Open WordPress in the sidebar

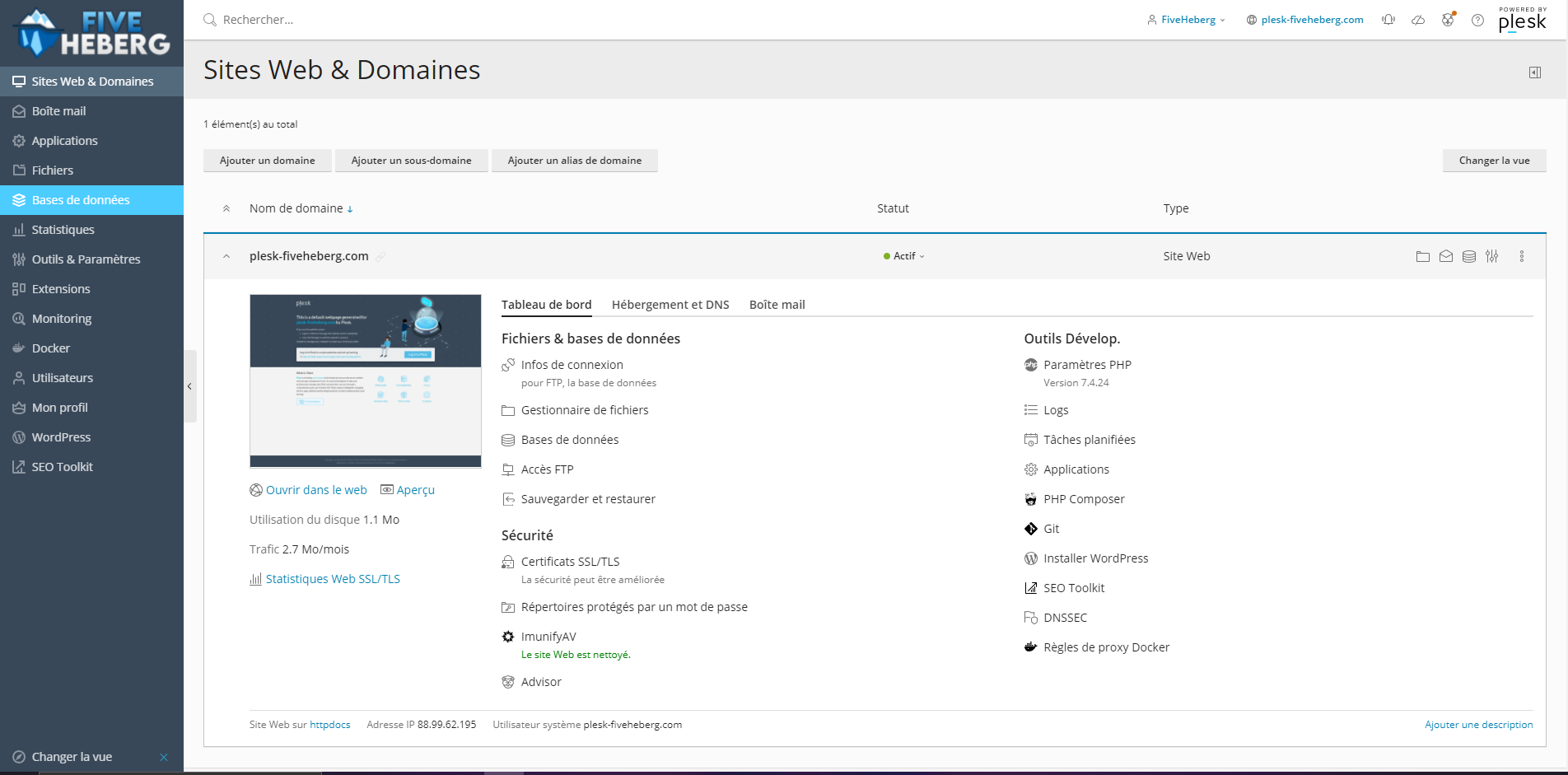(91, 437)
